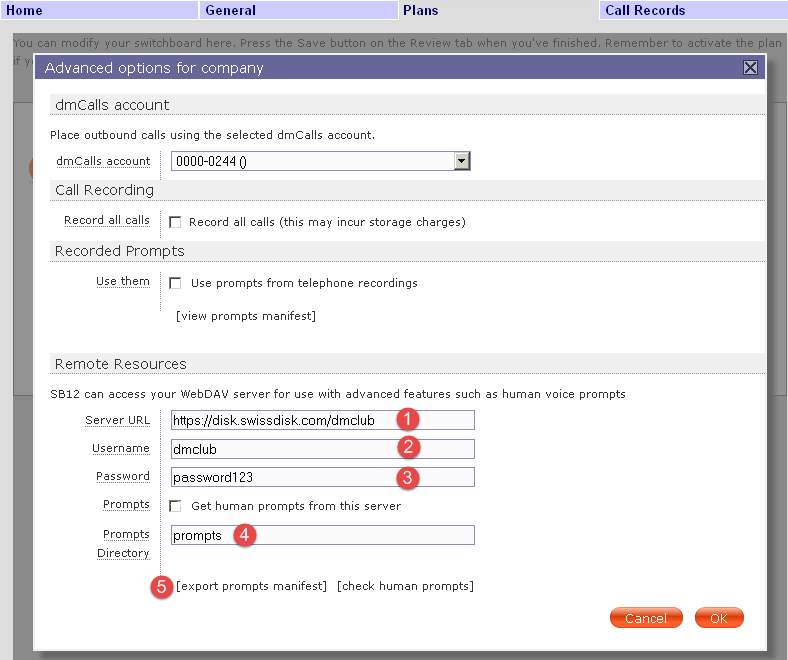Confirm with the OK button
788x660 pixels.
click(x=719, y=618)
